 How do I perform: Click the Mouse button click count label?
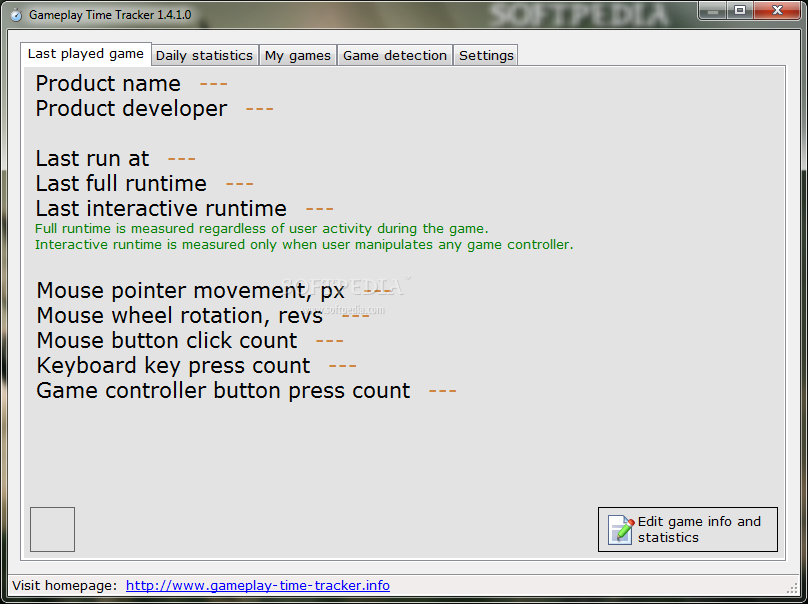coord(167,341)
